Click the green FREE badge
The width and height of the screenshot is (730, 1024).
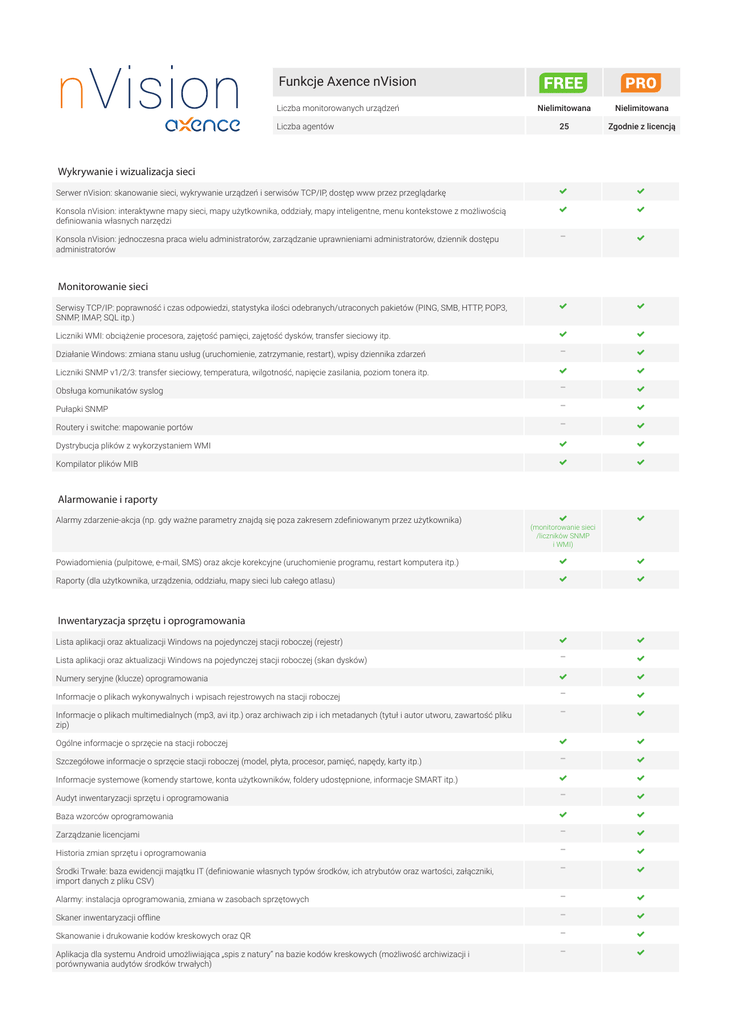coord(563,83)
